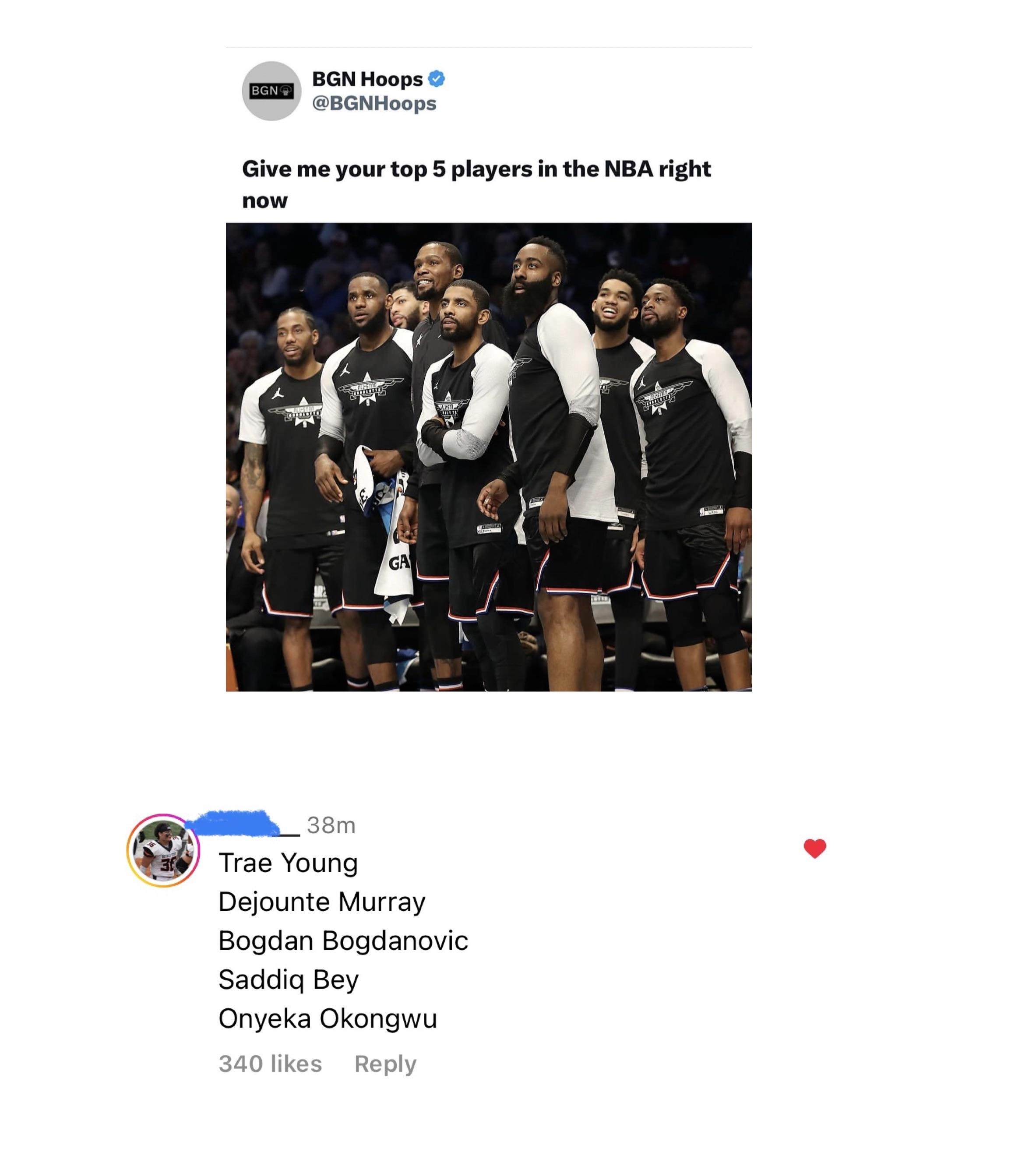Click the "Bogdan Bogdanovic" comment line

pyautogui.click(x=343, y=941)
